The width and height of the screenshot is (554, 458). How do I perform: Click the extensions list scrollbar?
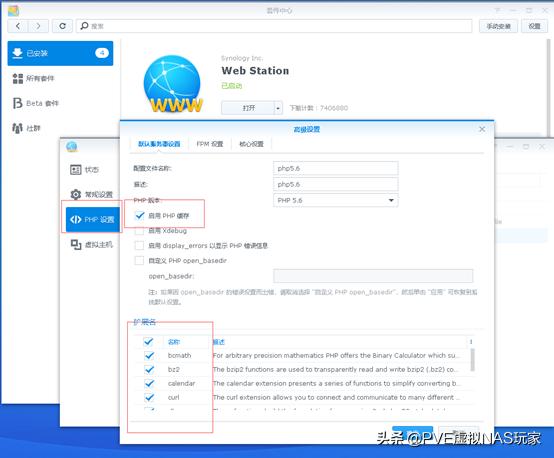(472, 360)
